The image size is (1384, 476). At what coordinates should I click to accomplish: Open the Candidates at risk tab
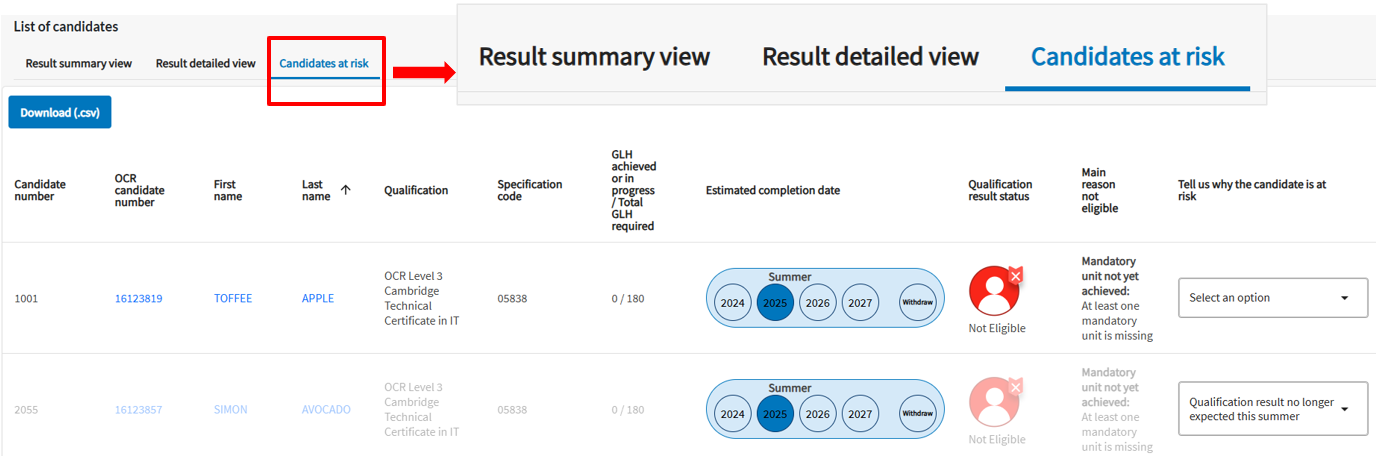[324, 64]
